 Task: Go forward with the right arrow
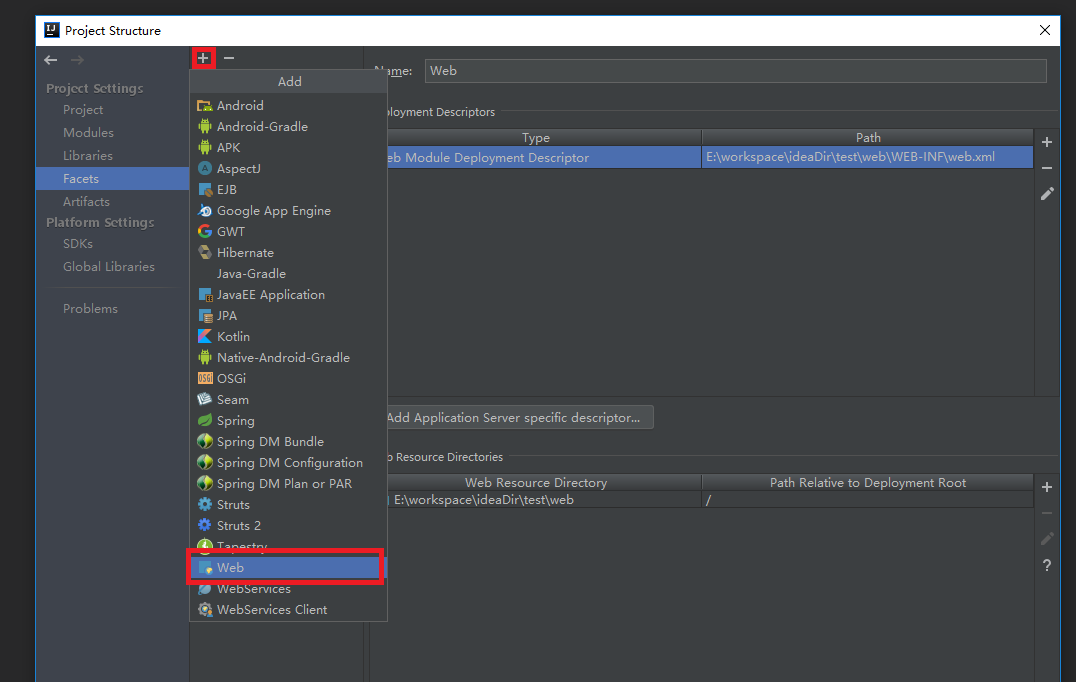77,60
